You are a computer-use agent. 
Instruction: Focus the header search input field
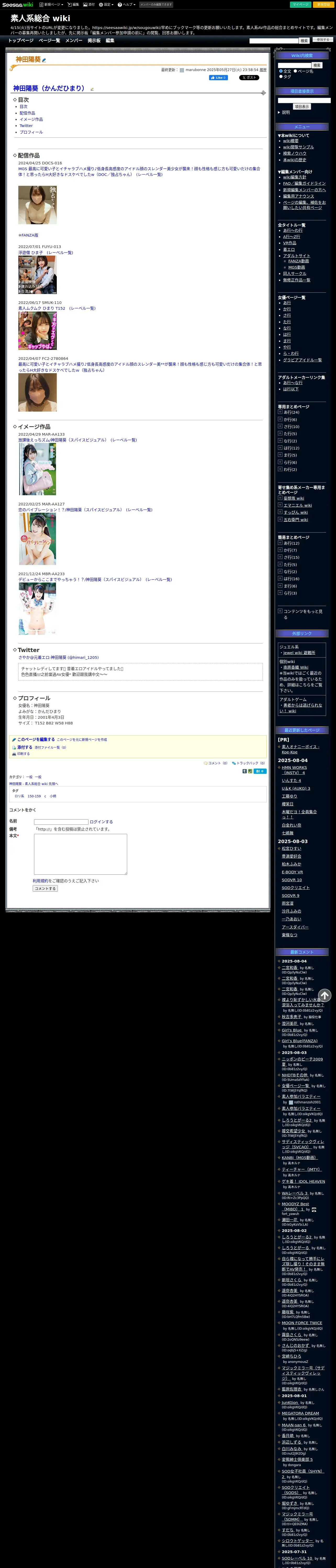point(274,41)
